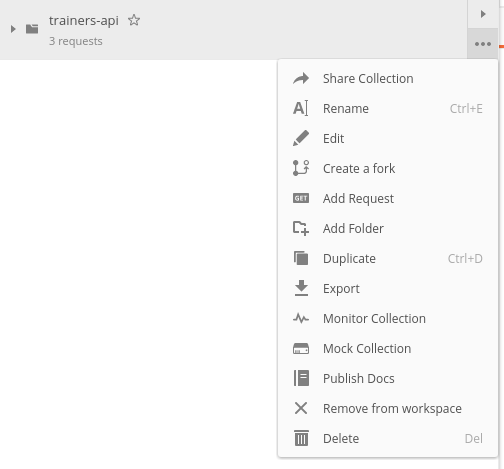Click the Mock Collection server icon
This screenshot has width=504, height=469.
point(301,349)
